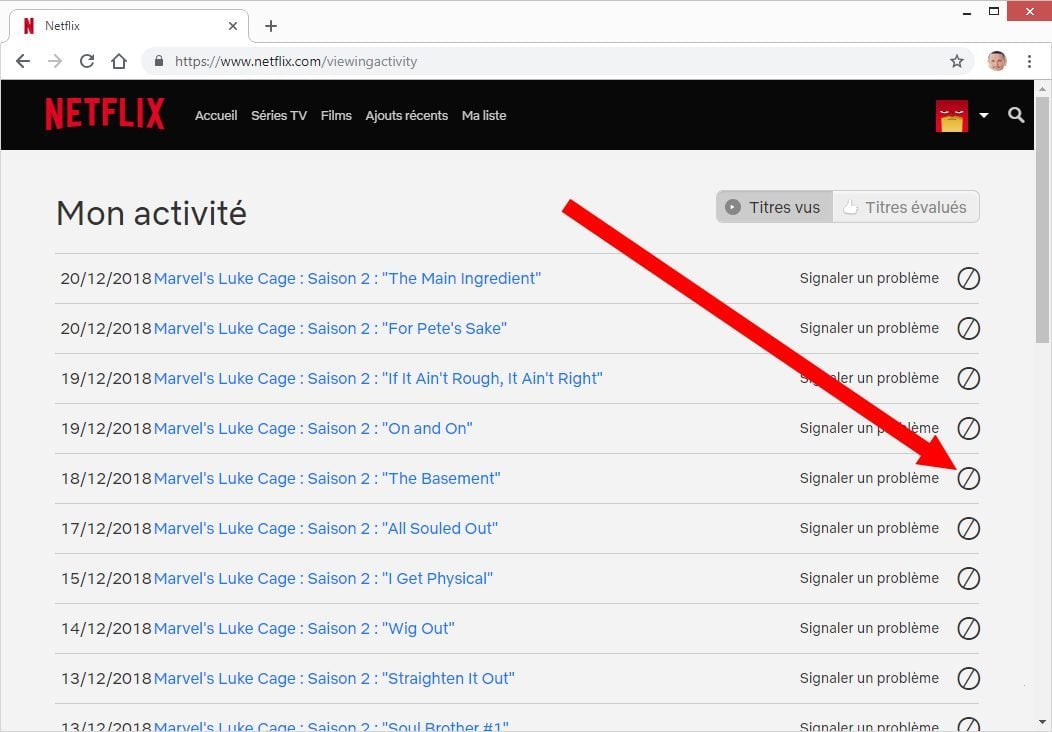Viewport: 1052px width, 732px height.
Task: Open the Films section
Action: (x=336, y=115)
